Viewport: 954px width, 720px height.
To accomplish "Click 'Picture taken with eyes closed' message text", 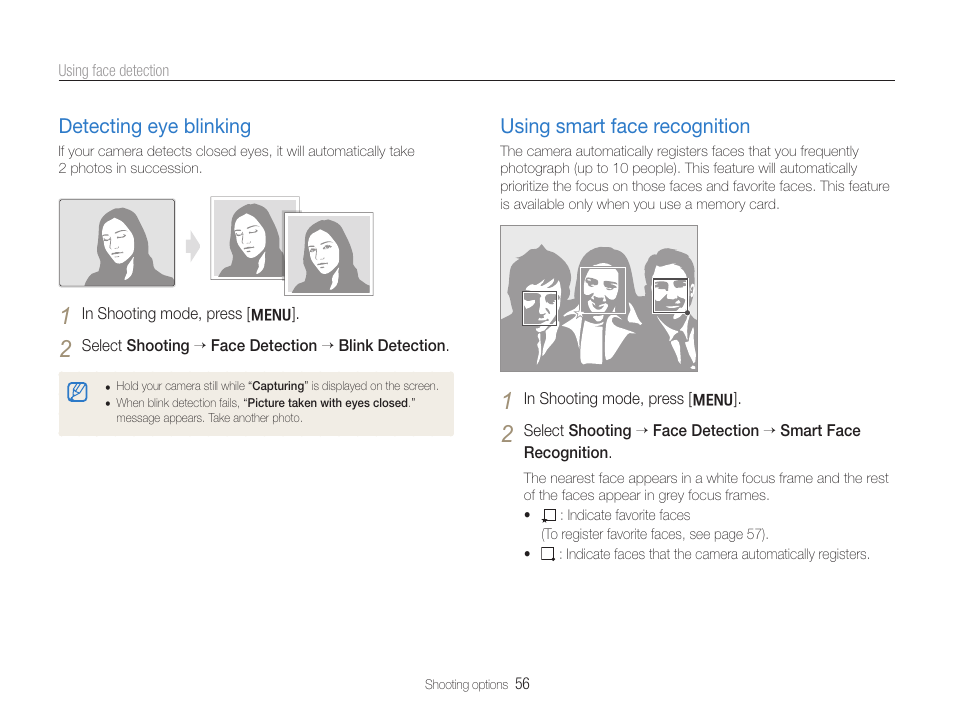I will pyautogui.click(x=327, y=403).
